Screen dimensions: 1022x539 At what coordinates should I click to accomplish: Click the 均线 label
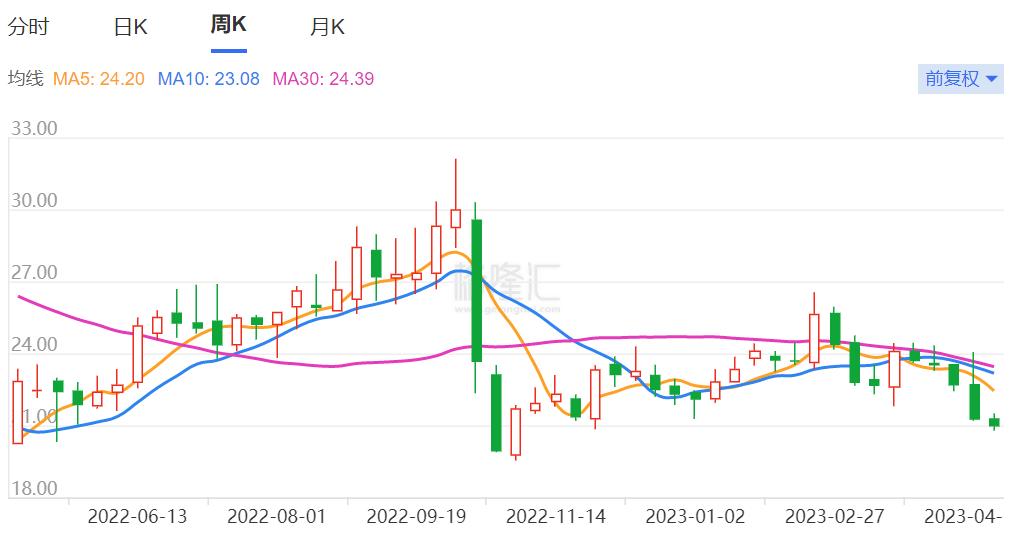point(25,79)
